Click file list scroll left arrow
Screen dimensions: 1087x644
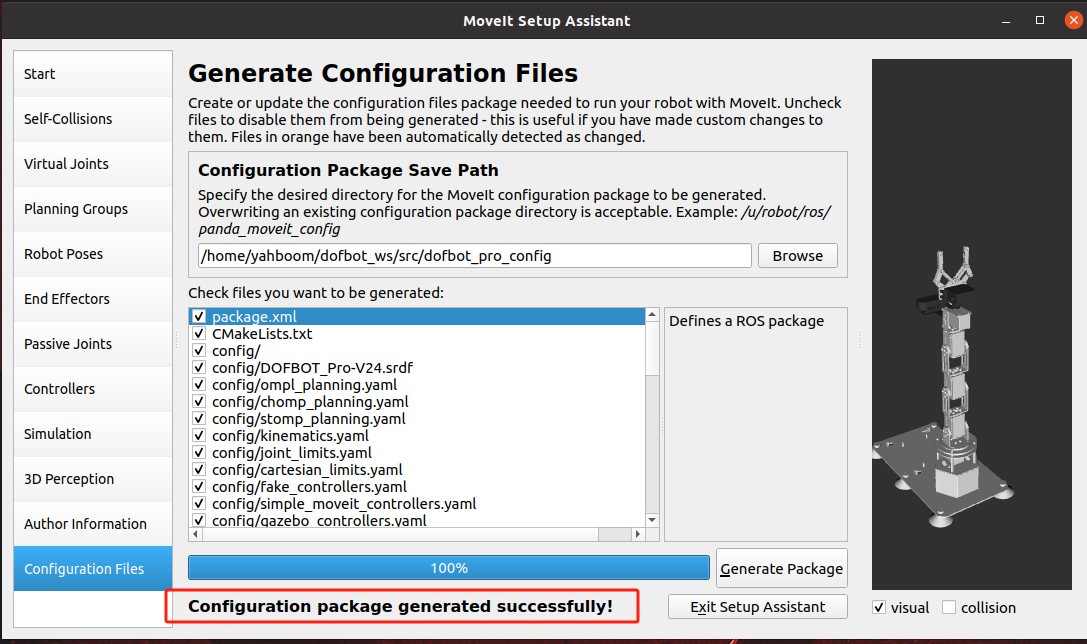click(195, 534)
